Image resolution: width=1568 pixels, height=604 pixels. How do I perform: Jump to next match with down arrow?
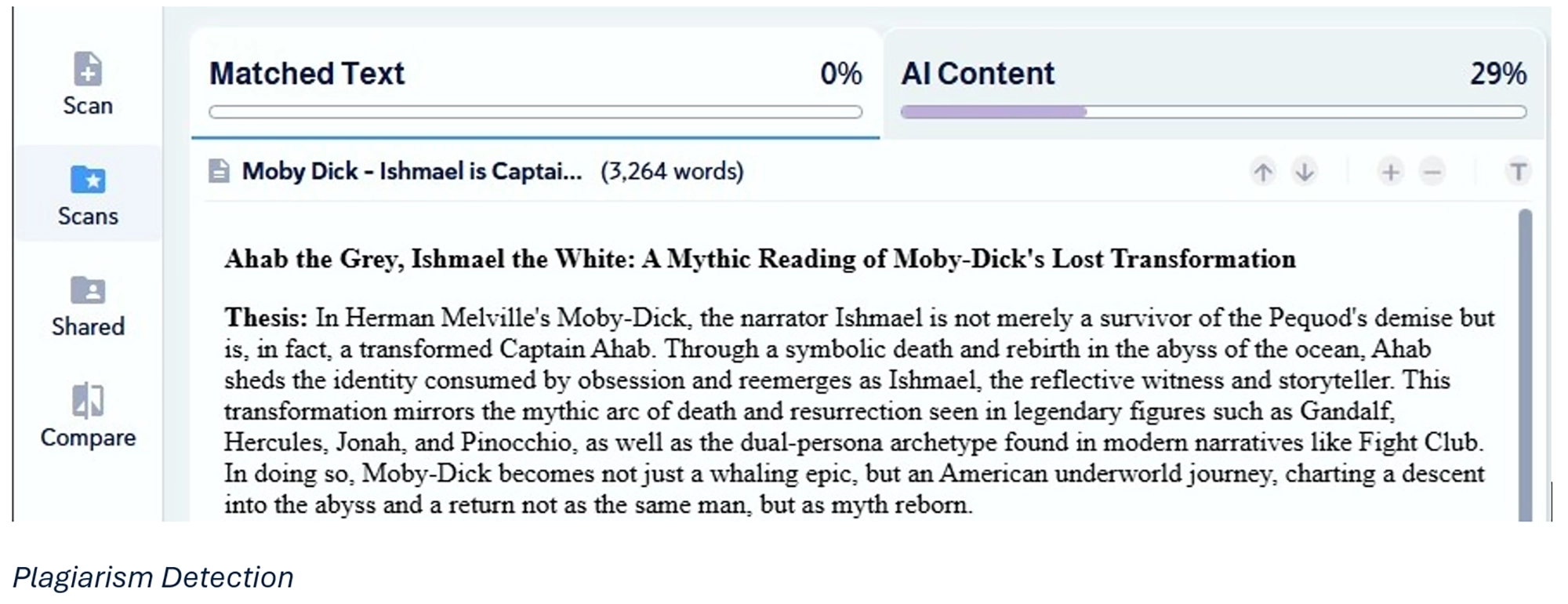1305,172
